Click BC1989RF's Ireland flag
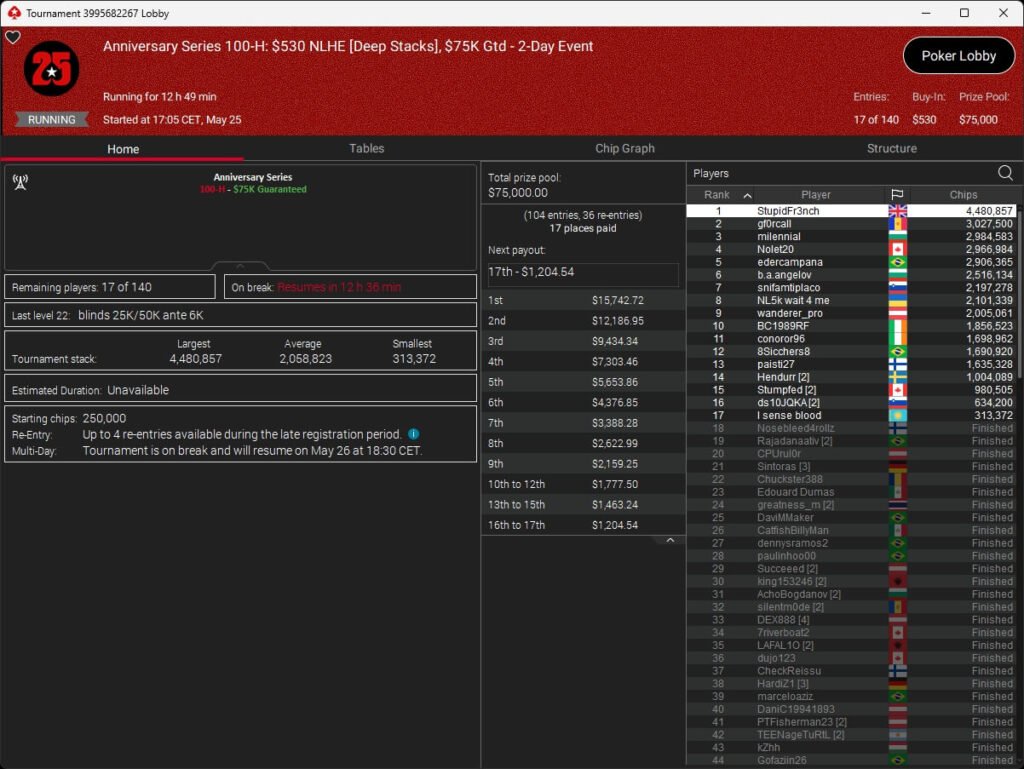Image resolution: width=1024 pixels, height=769 pixels. (x=897, y=326)
